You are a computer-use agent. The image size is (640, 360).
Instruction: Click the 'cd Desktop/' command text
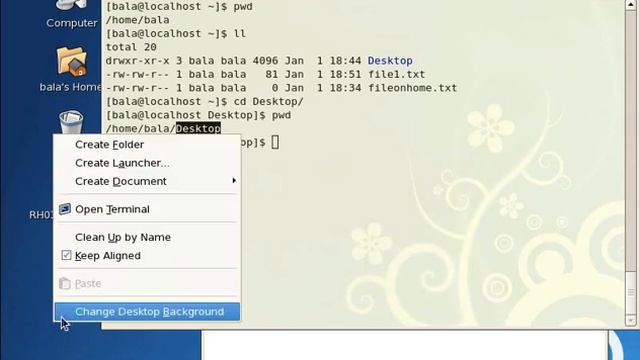pos(269,102)
